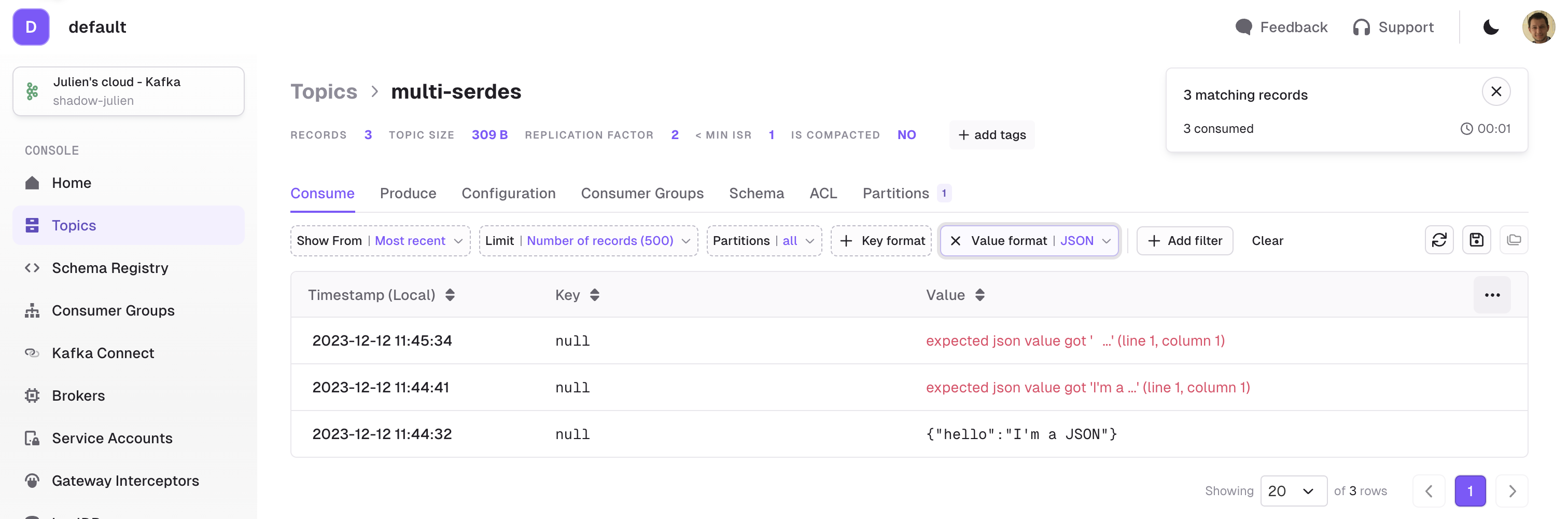Select the Consume tab
This screenshot has width=1568, height=519.
[x=323, y=194]
